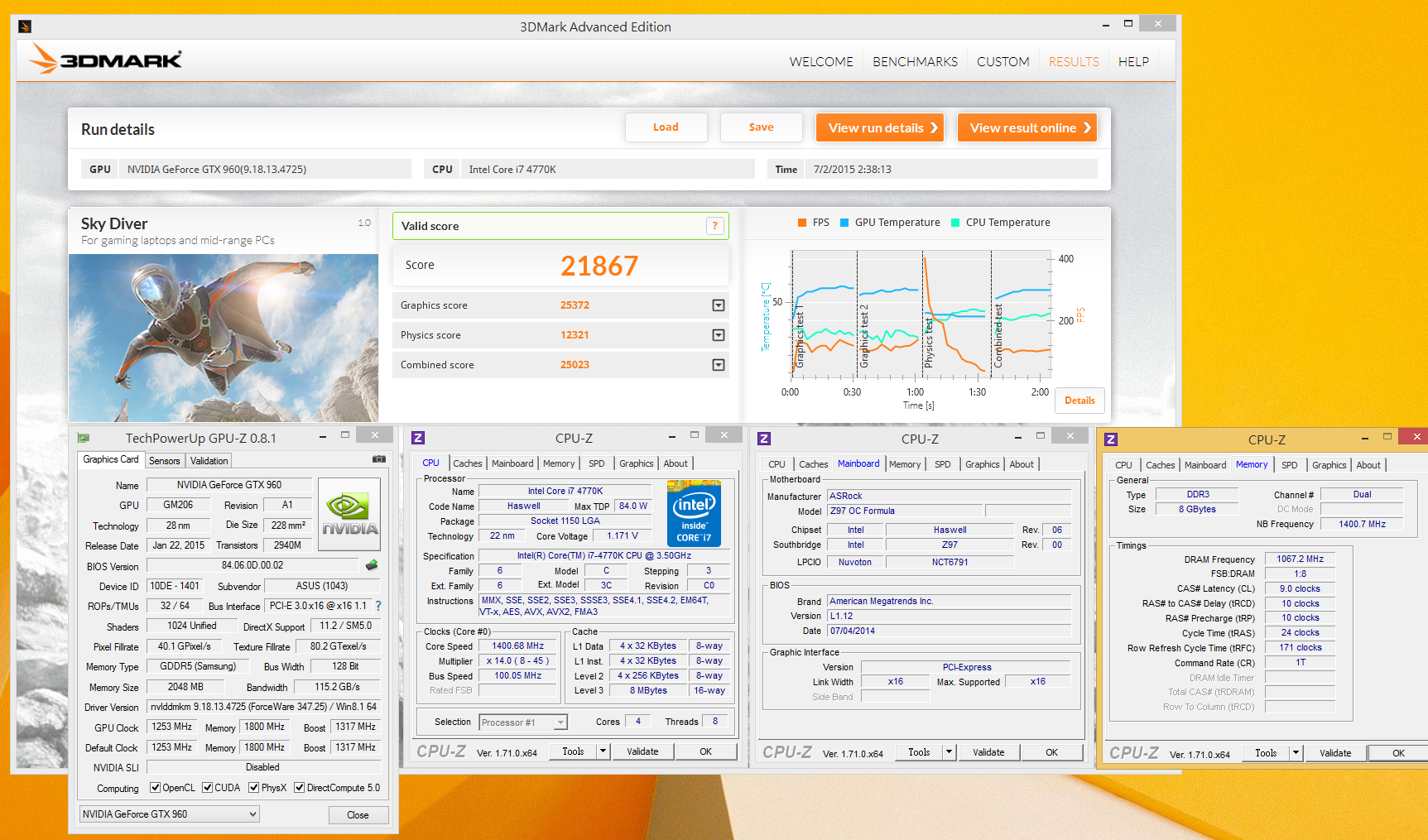Click the FPS orange legend marker
The image size is (1428, 840).
[802, 223]
